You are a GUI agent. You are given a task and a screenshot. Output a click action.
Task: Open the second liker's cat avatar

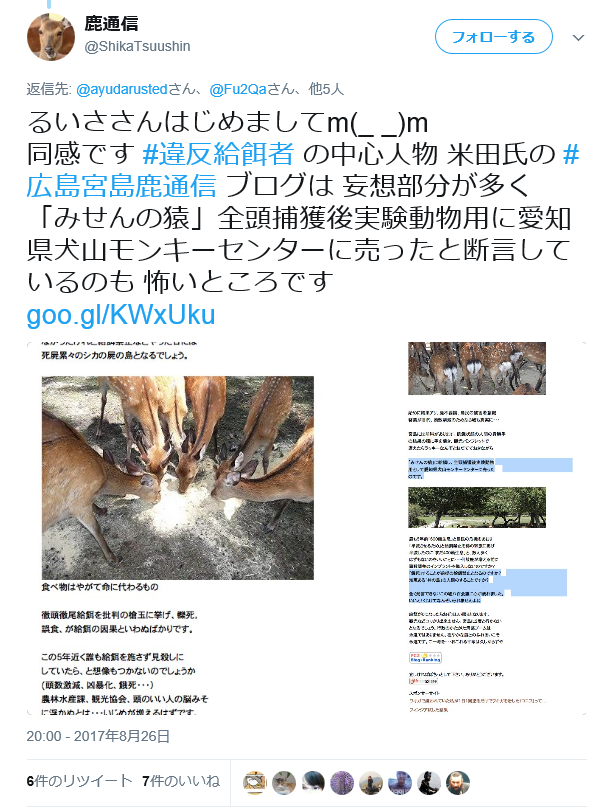(284, 782)
